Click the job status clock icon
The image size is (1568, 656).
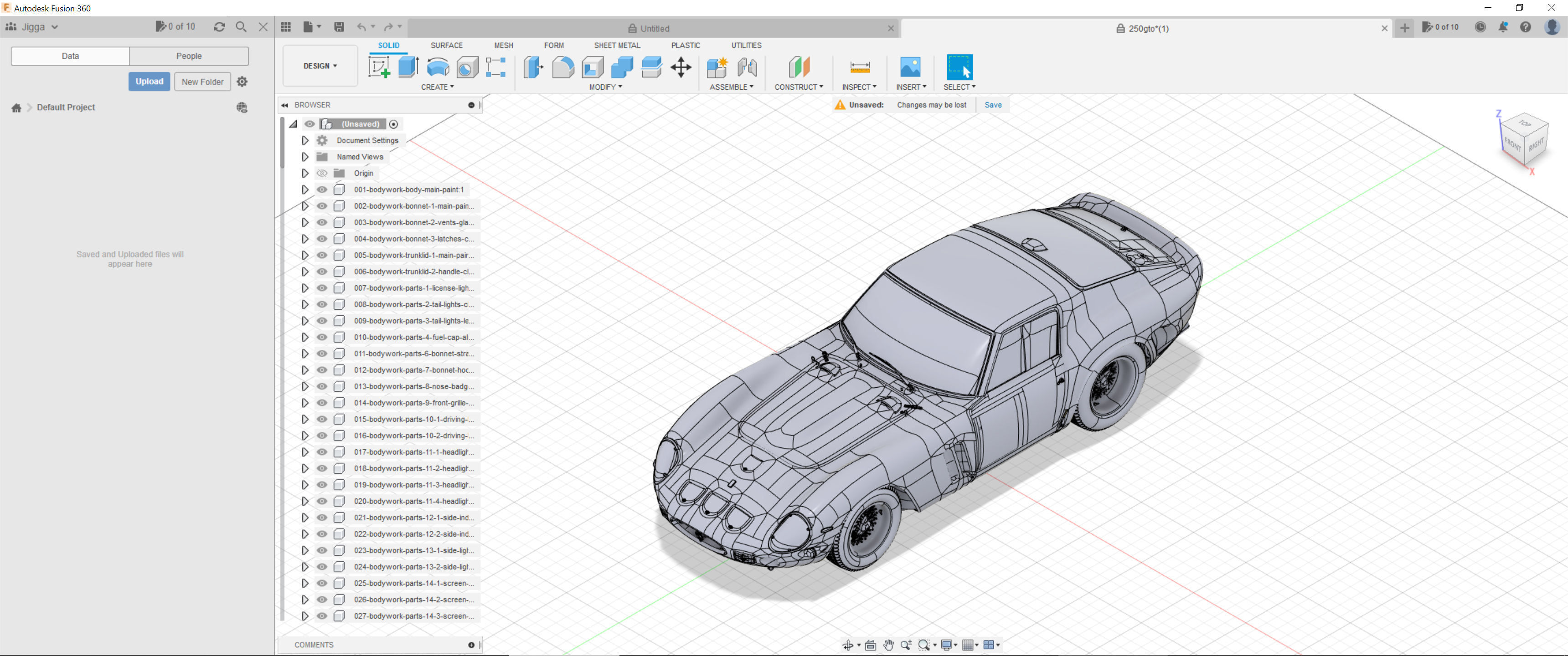pyautogui.click(x=1480, y=27)
